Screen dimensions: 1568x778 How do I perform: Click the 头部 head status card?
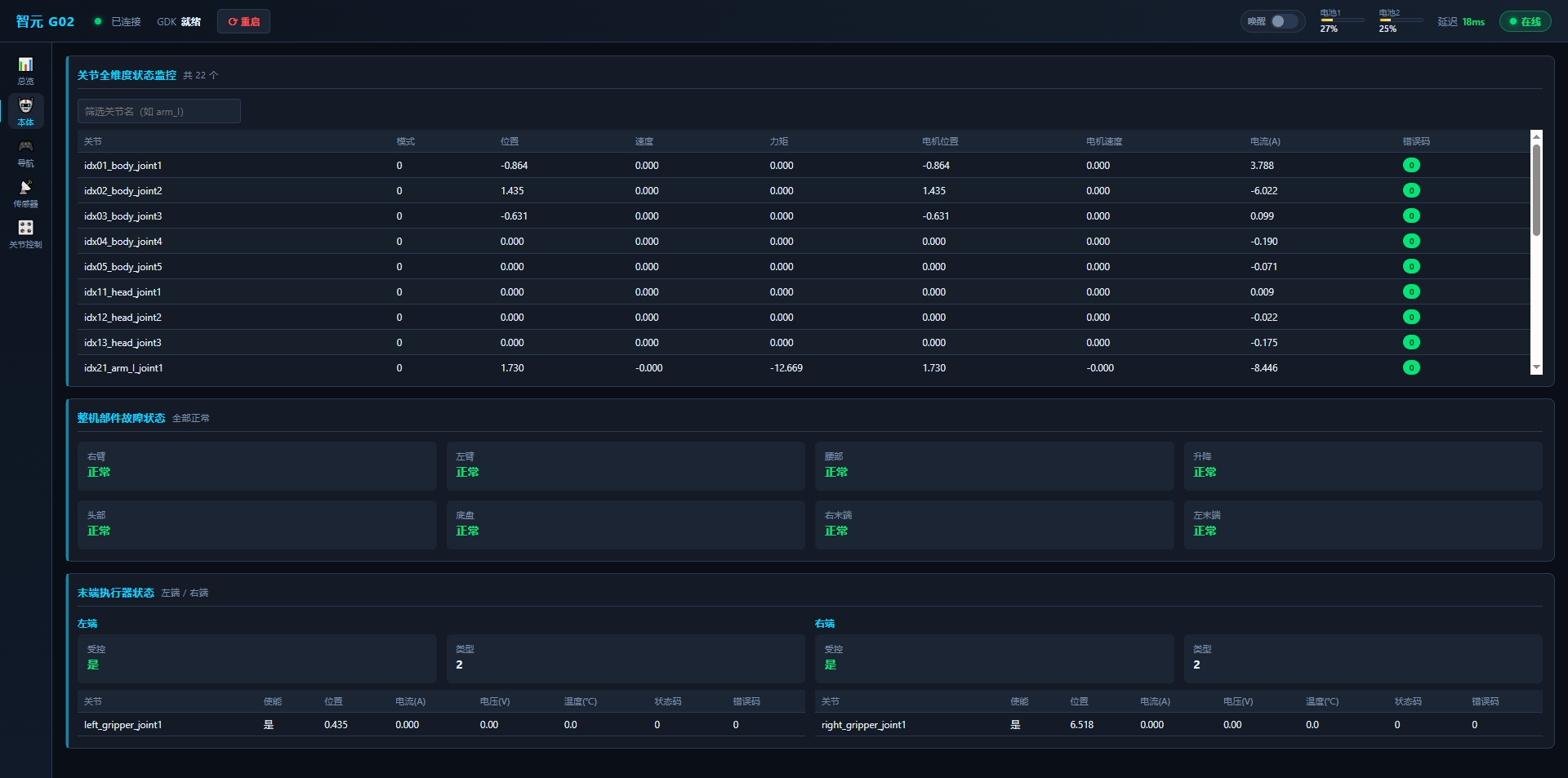click(x=257, y=524)
